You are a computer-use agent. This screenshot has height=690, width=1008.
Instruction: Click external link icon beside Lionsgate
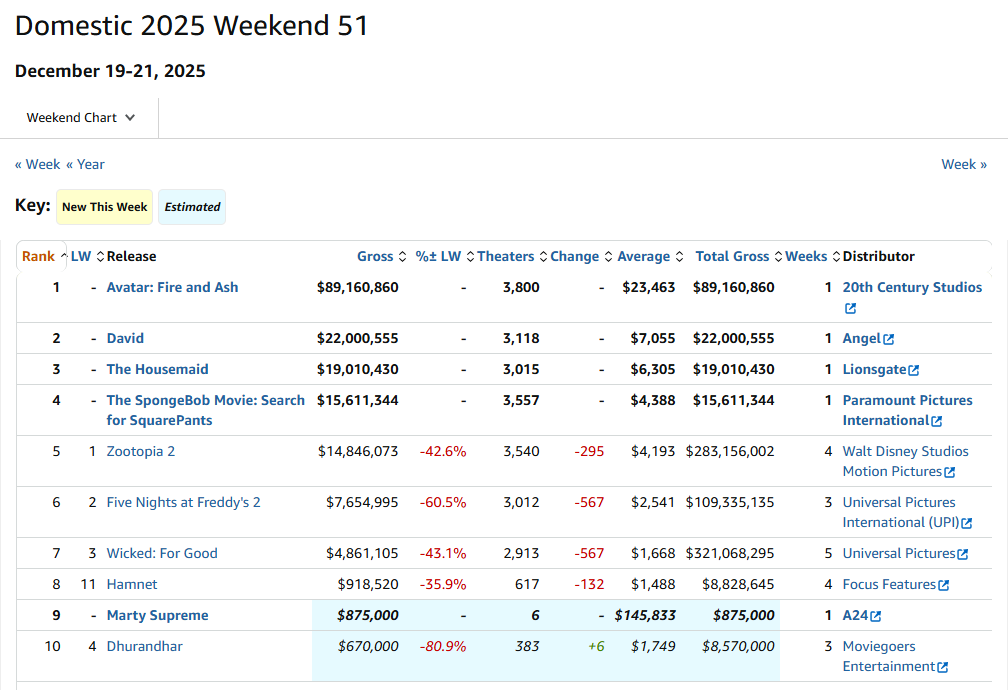click(913, 370)
